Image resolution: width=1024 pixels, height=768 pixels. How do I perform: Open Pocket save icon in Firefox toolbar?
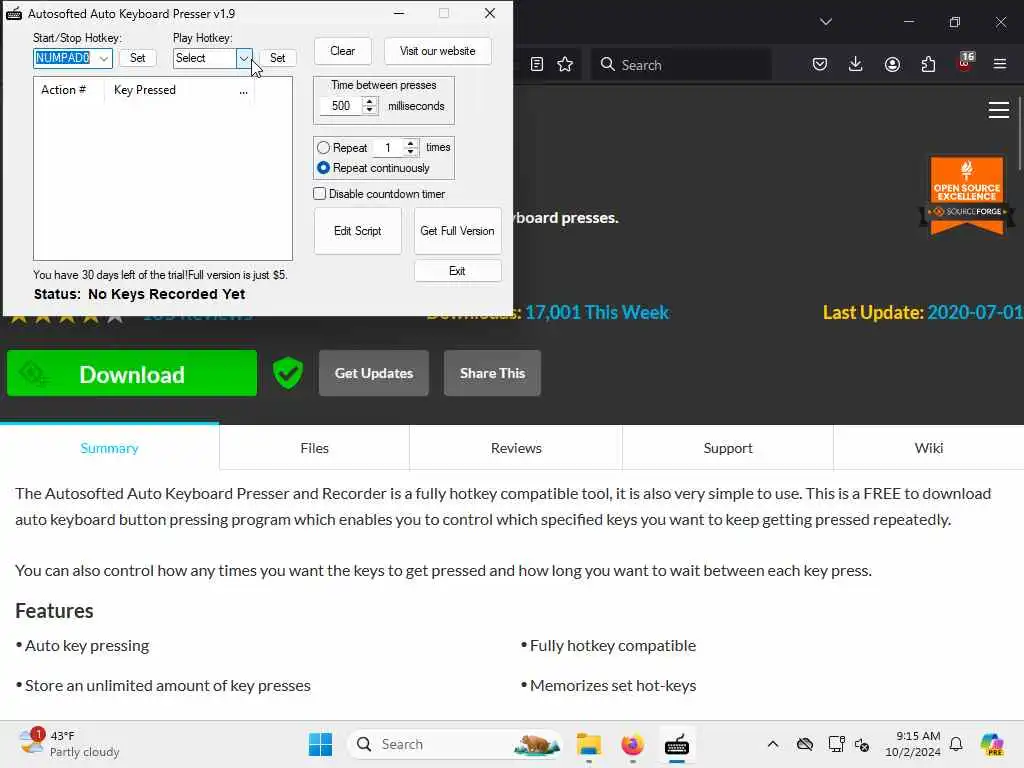pyautogui.click(x=820, y=64)
